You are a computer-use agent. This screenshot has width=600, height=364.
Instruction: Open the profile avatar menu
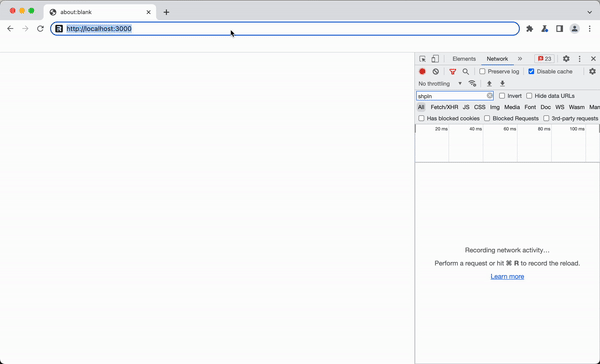574,29
